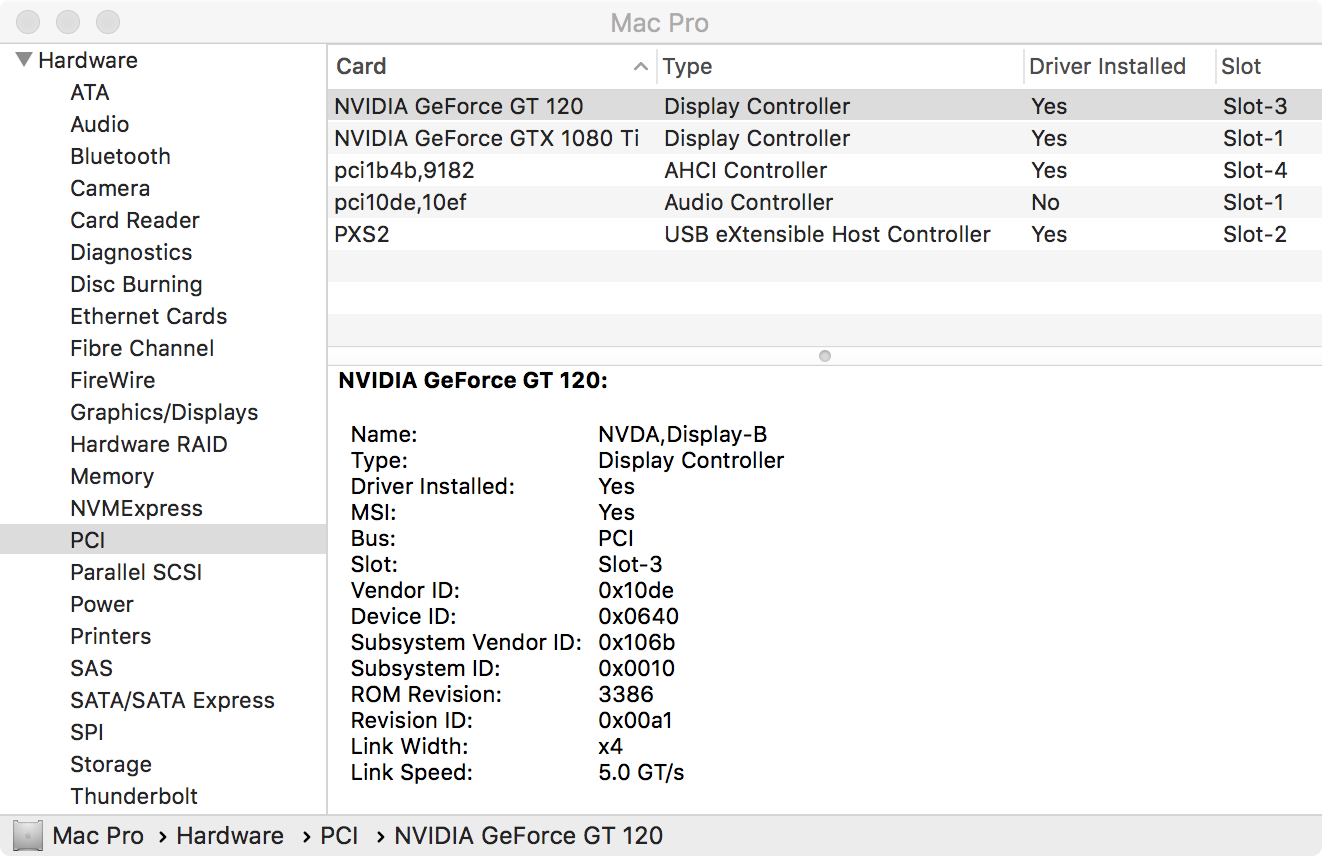Select Thunderbolt in the sidebar
The width and height of the screenshot is (1322, 856).
click(x=134, y=796)
